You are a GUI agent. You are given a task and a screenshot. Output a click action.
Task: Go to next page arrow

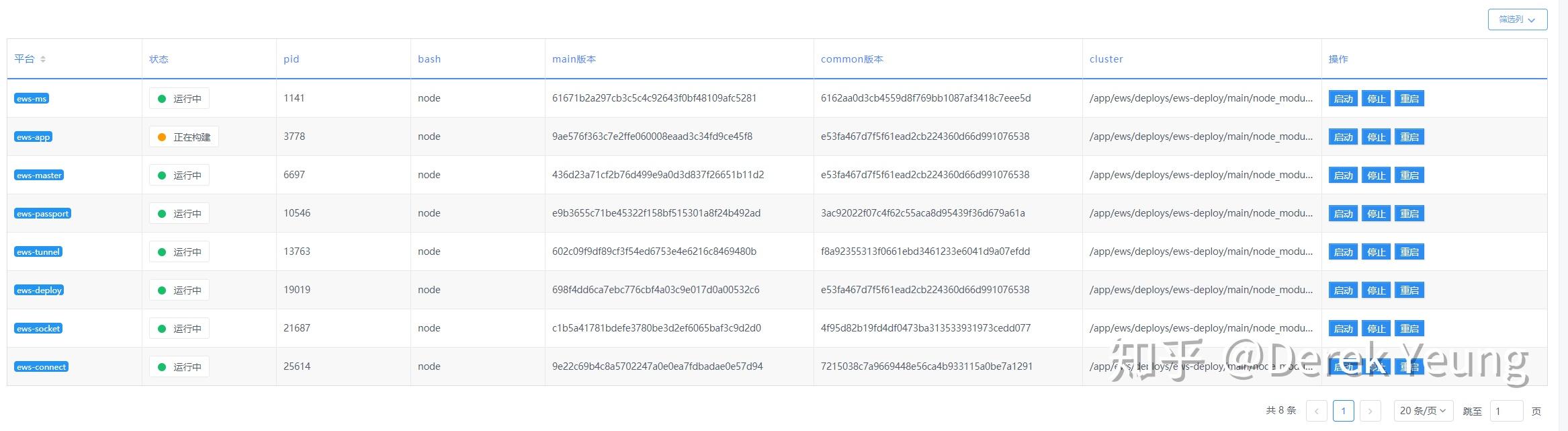click(1370, 411)
